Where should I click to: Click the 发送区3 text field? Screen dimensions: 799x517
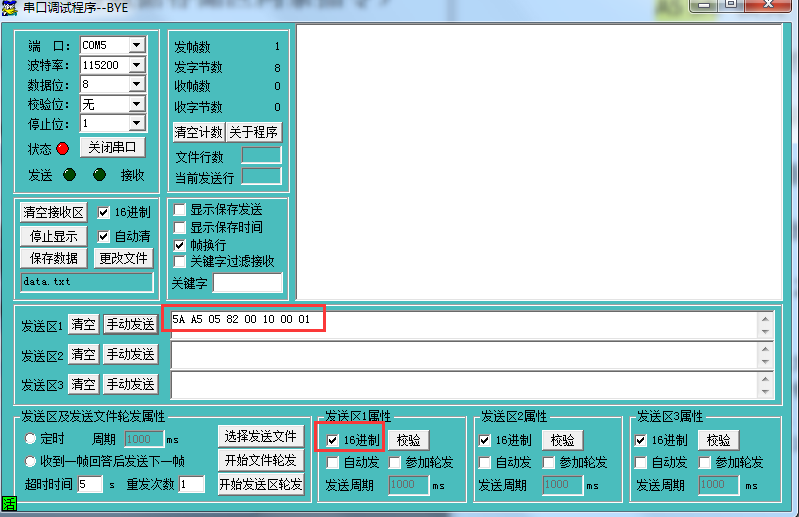click(x=464, y=385)
